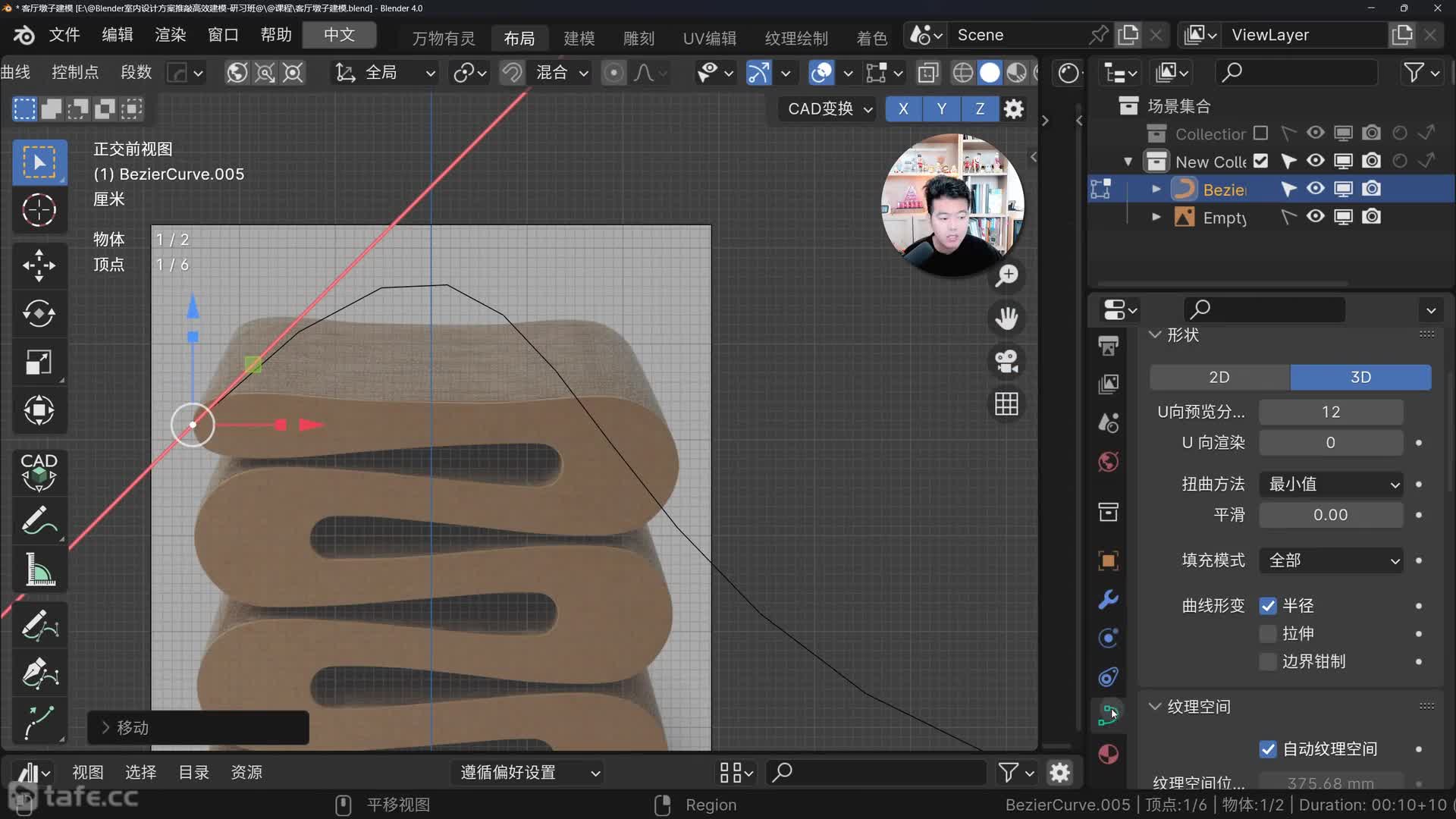Disable the 半径 checkbox
Image resolution: width=1456 pixels, height=819 pixels.
pos(1268,606)
